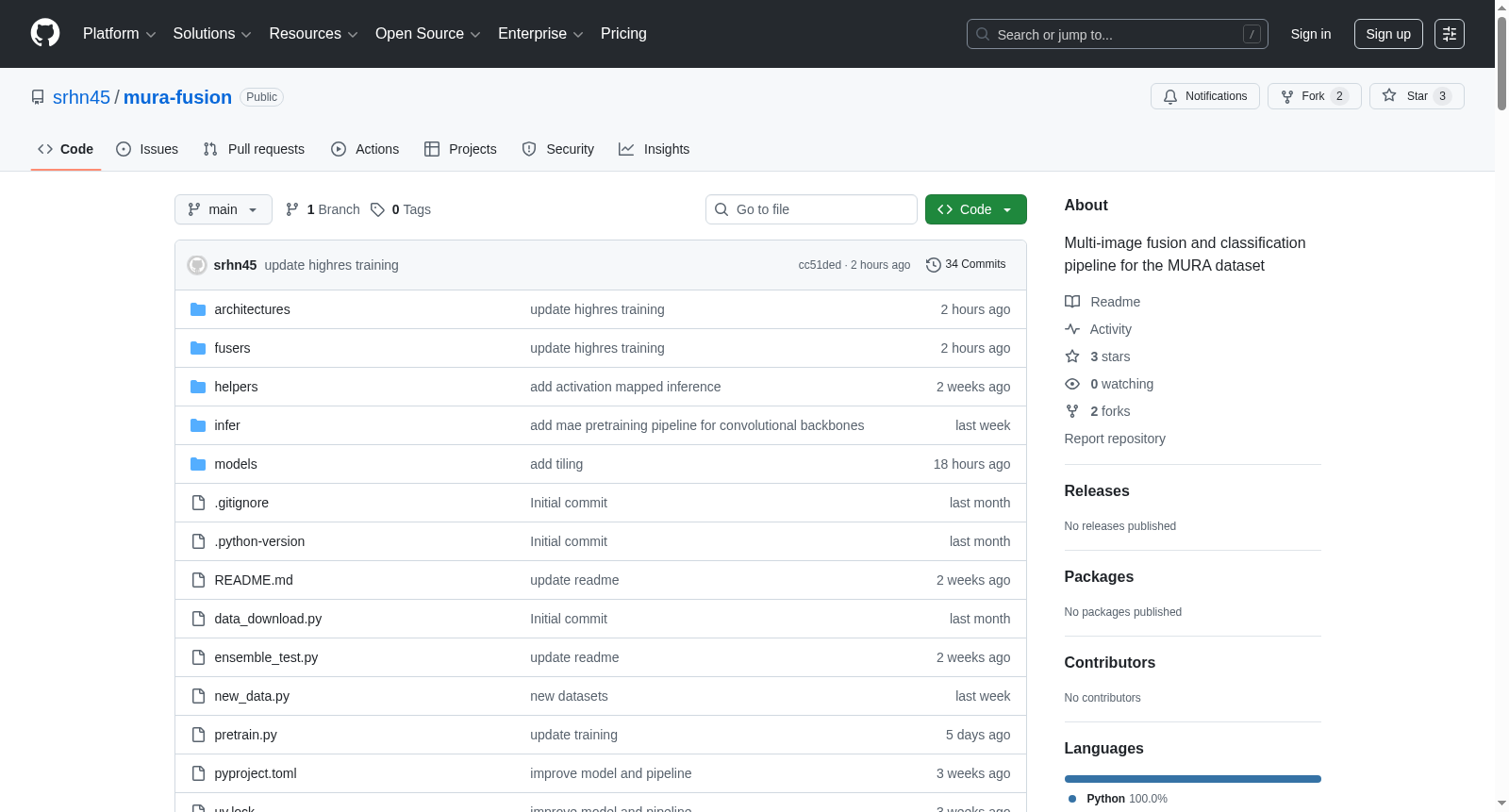Switch to the Pull requests tab
Viewport: 1509px width, 812px height.
point(254,149)
